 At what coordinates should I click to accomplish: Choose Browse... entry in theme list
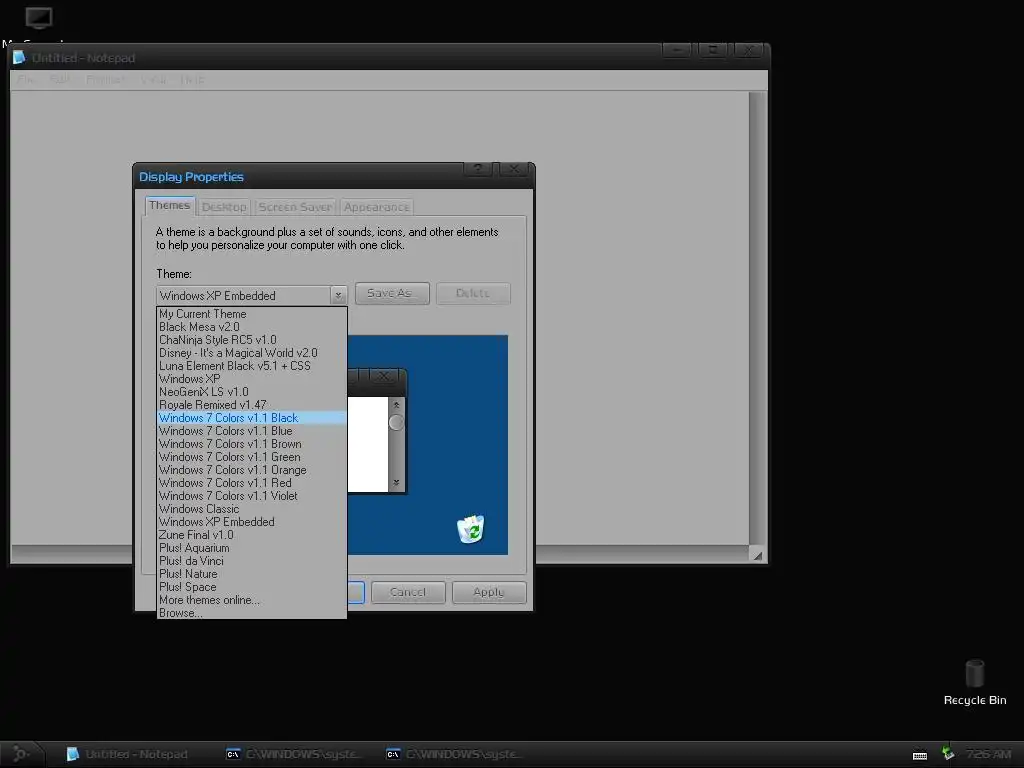click(x=251, y=613)
